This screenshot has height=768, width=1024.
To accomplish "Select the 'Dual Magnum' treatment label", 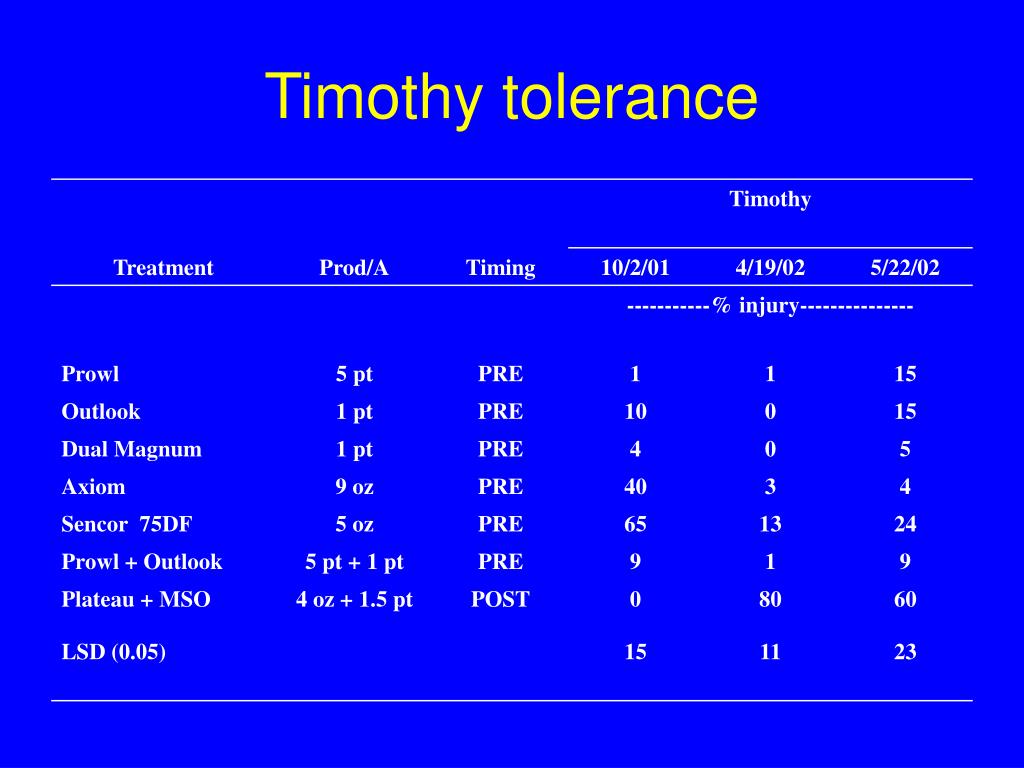I will click(x=131, y=449).
